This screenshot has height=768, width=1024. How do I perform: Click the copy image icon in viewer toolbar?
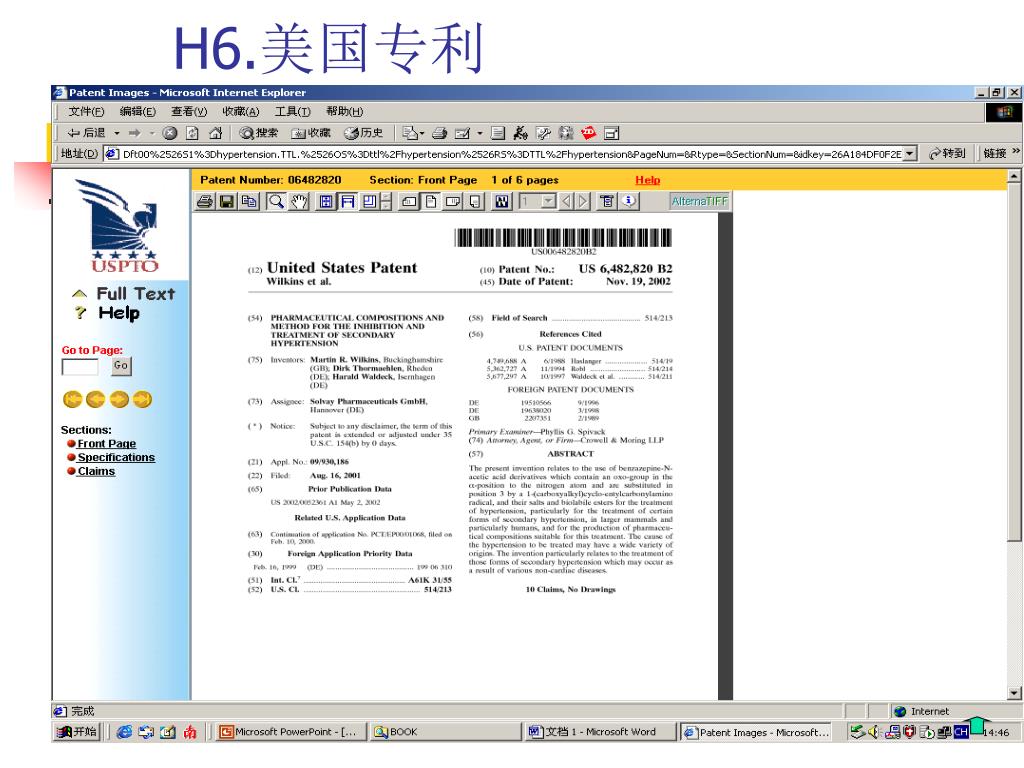(249, 202)
